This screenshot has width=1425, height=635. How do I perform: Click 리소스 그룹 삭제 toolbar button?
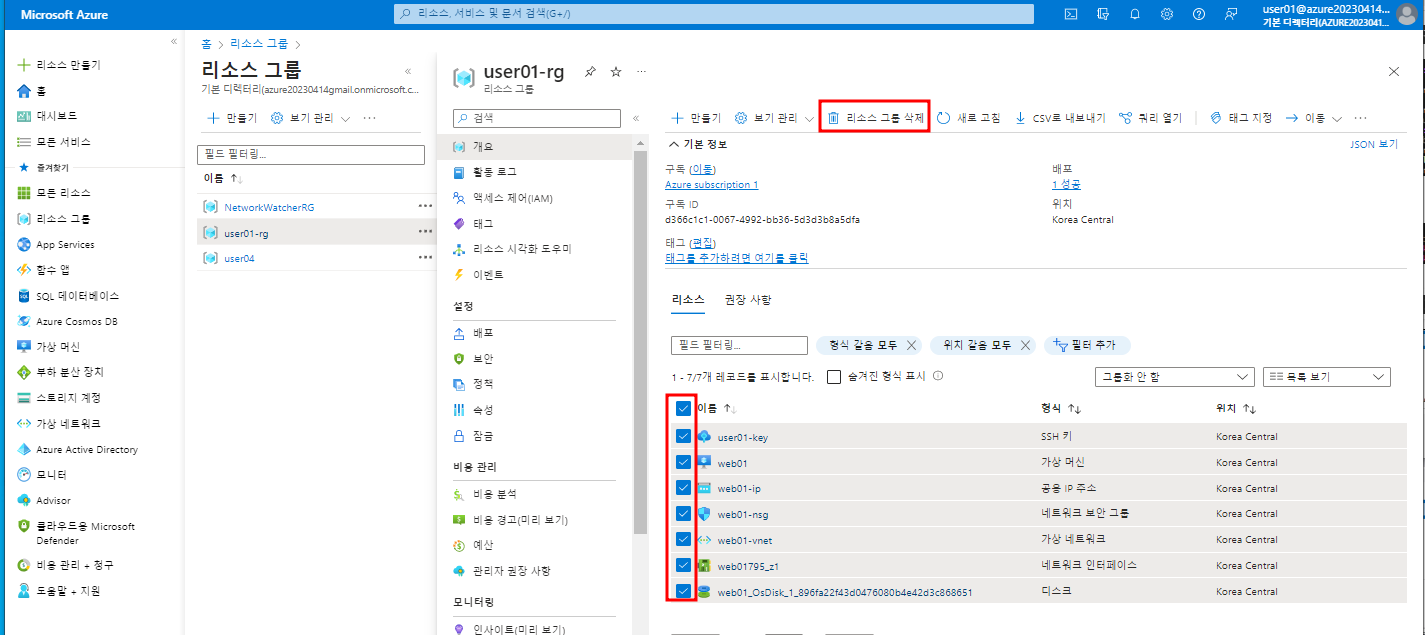pos(875,117)
